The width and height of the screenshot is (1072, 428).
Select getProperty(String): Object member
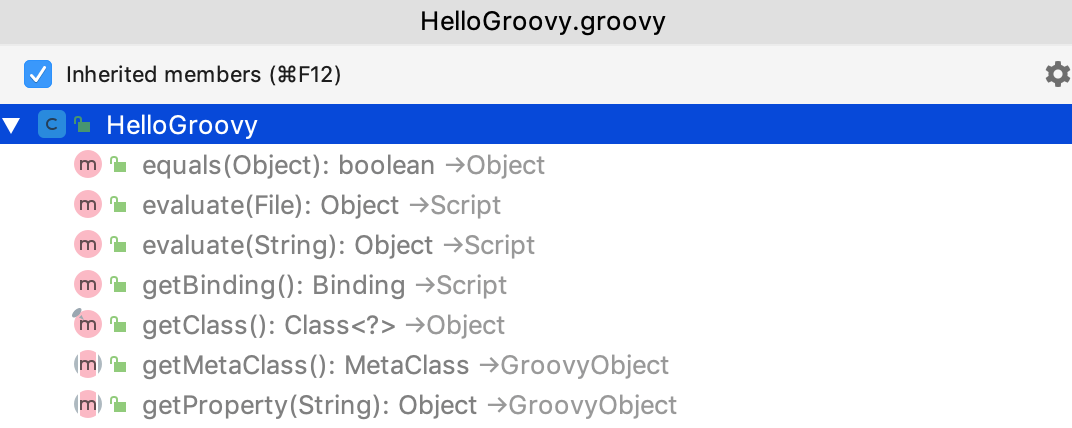pos(309,405)
